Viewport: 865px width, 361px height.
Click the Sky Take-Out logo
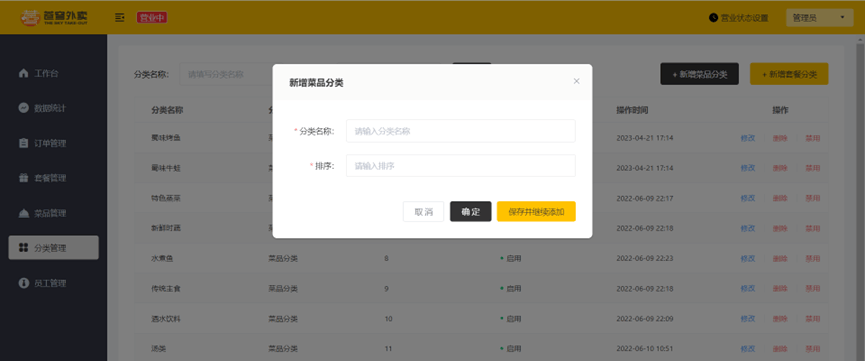pos(54,18)
